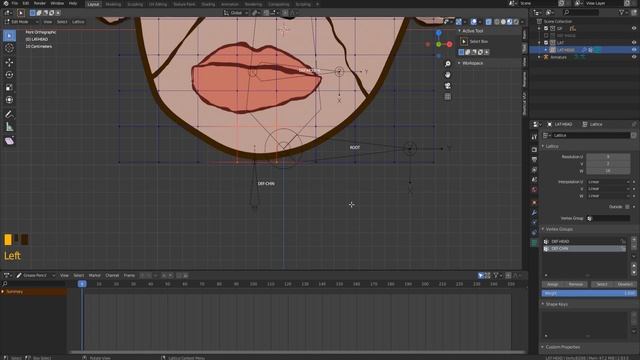The height and width of the screenshot is (360, 640).
Task: Click the outliner filter funnel icon
Action: (622, 13)
